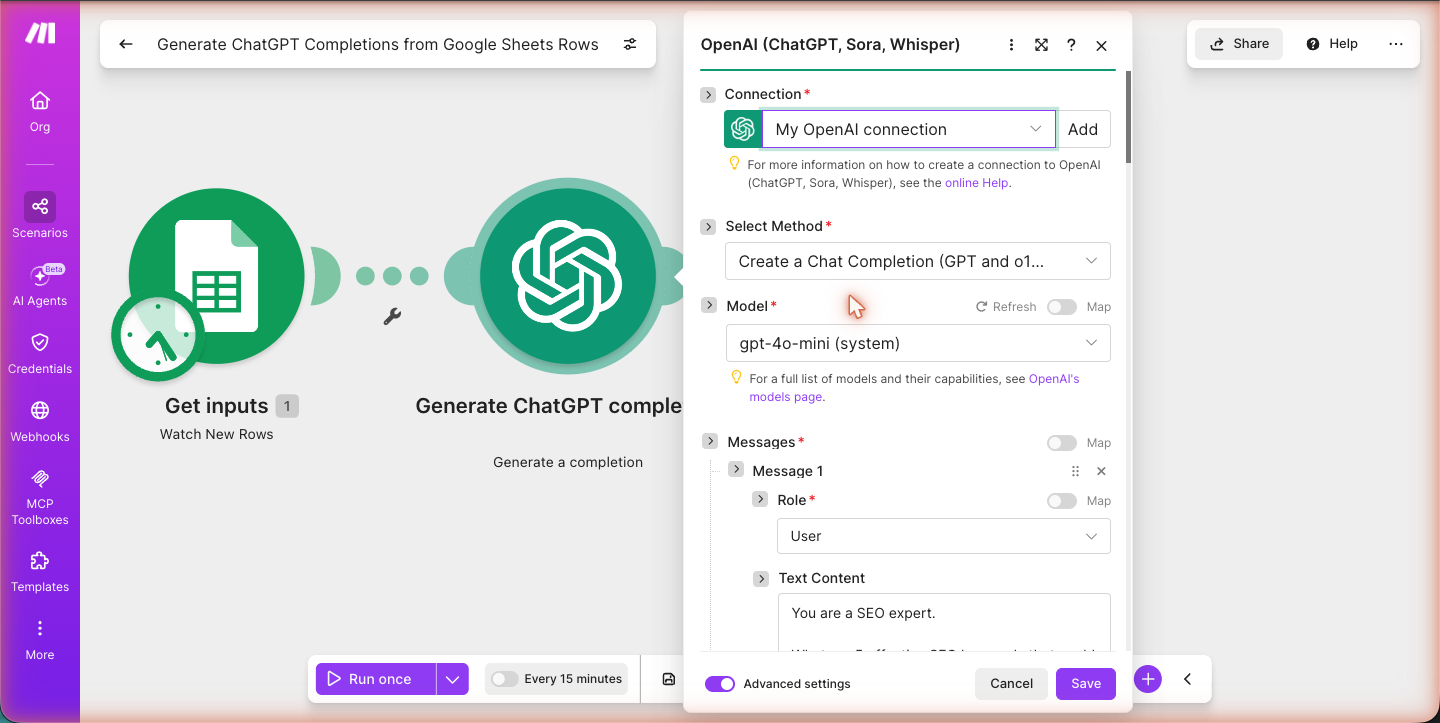Click into the Text Content text area
1440x723 pixels.
click(x=944, y=622)
